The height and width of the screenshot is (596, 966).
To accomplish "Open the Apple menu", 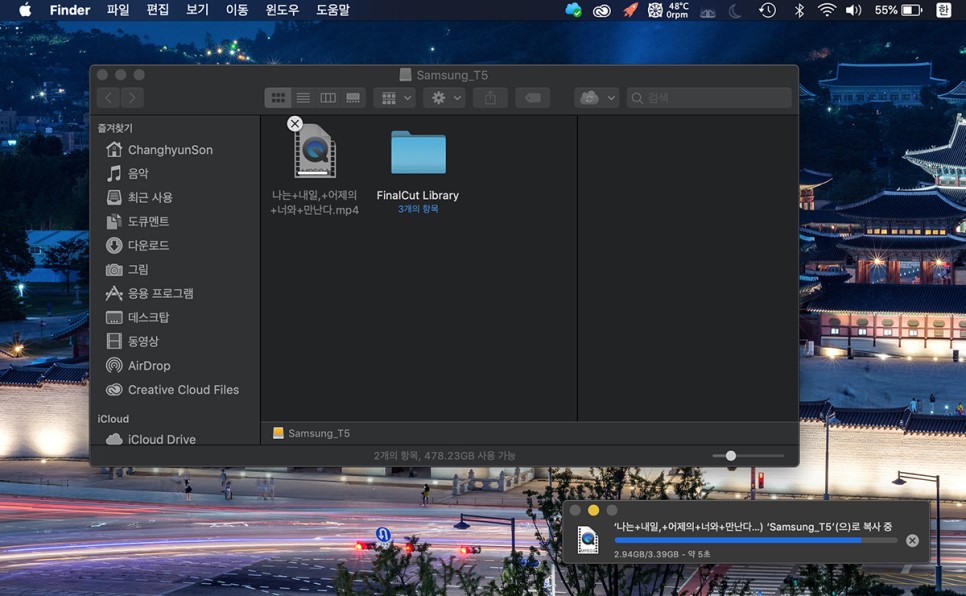I will tap(25, 10).
